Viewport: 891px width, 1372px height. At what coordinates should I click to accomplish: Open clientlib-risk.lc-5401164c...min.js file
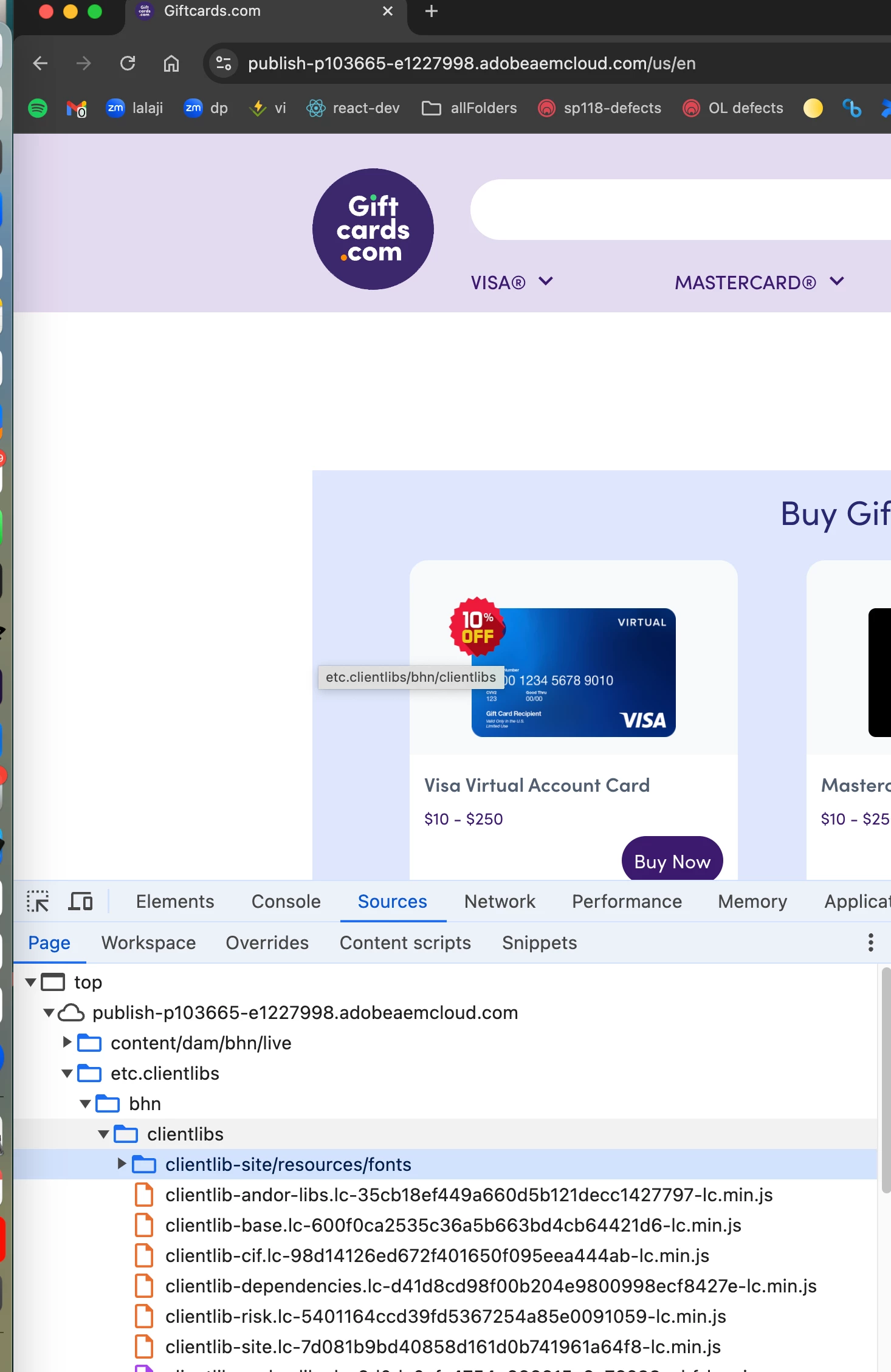(445, 1316)
